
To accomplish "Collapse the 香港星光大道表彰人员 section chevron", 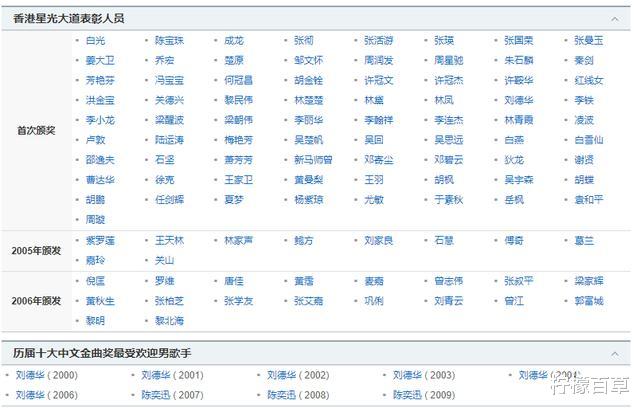I will [x=615, y=19].
